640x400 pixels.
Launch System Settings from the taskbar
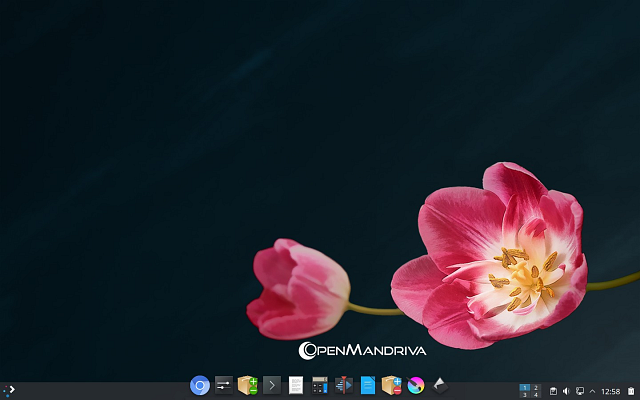[x=224, y=385]
